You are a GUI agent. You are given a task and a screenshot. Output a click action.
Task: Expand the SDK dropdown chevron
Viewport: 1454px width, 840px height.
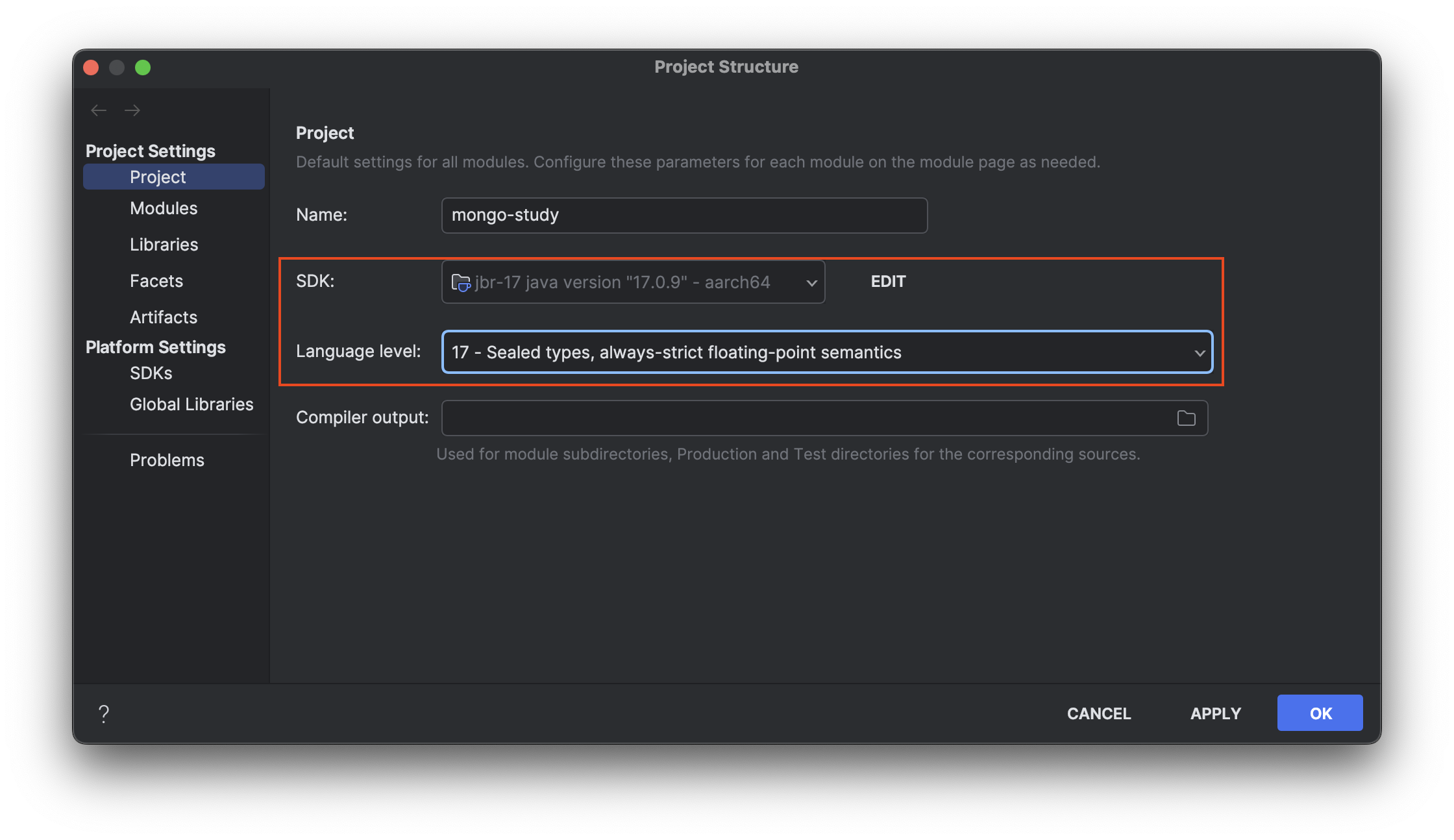click(811, 282)
